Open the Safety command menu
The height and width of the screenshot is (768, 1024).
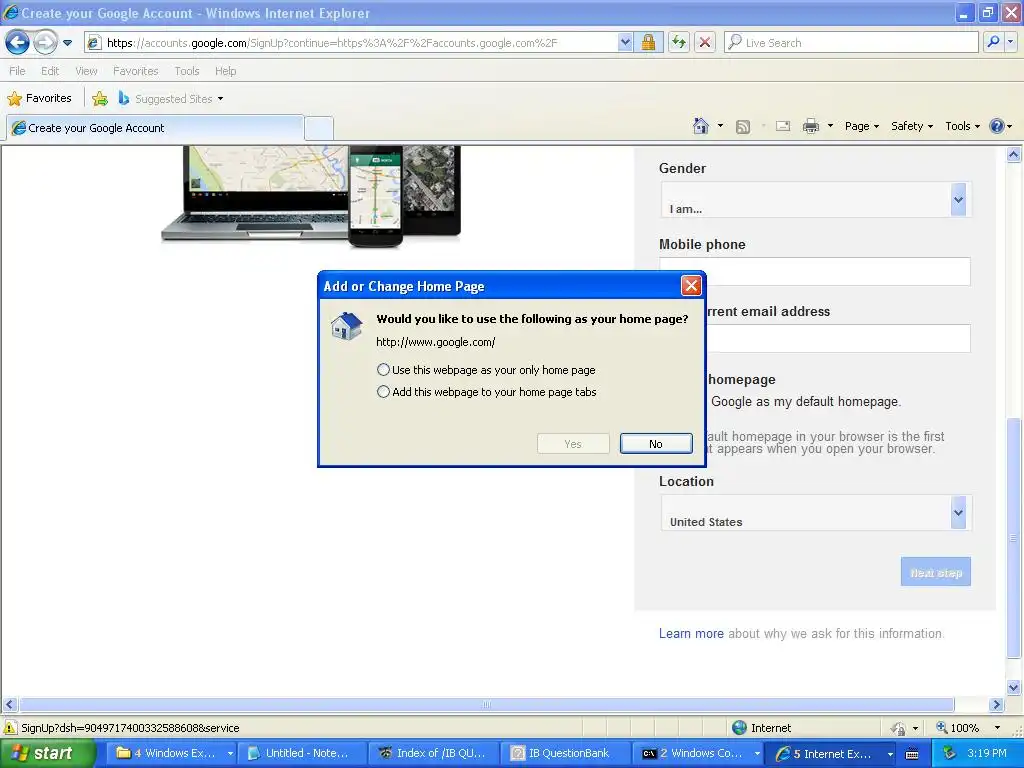912,126
